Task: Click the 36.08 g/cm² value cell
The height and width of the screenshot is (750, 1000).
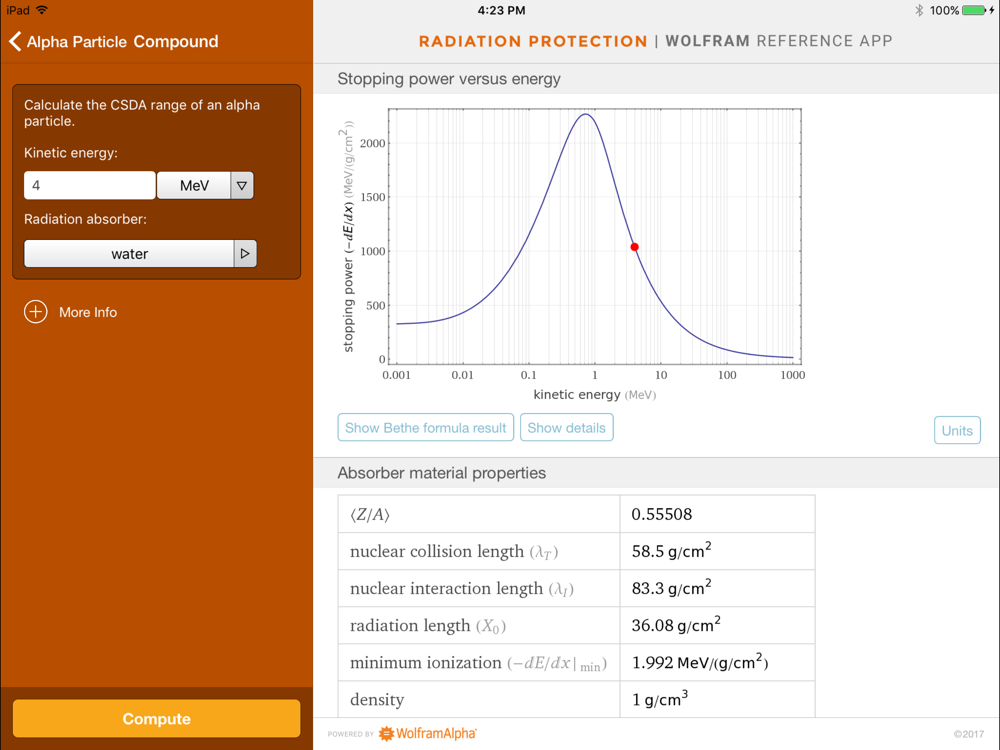Action: click(x=717, y=625)
